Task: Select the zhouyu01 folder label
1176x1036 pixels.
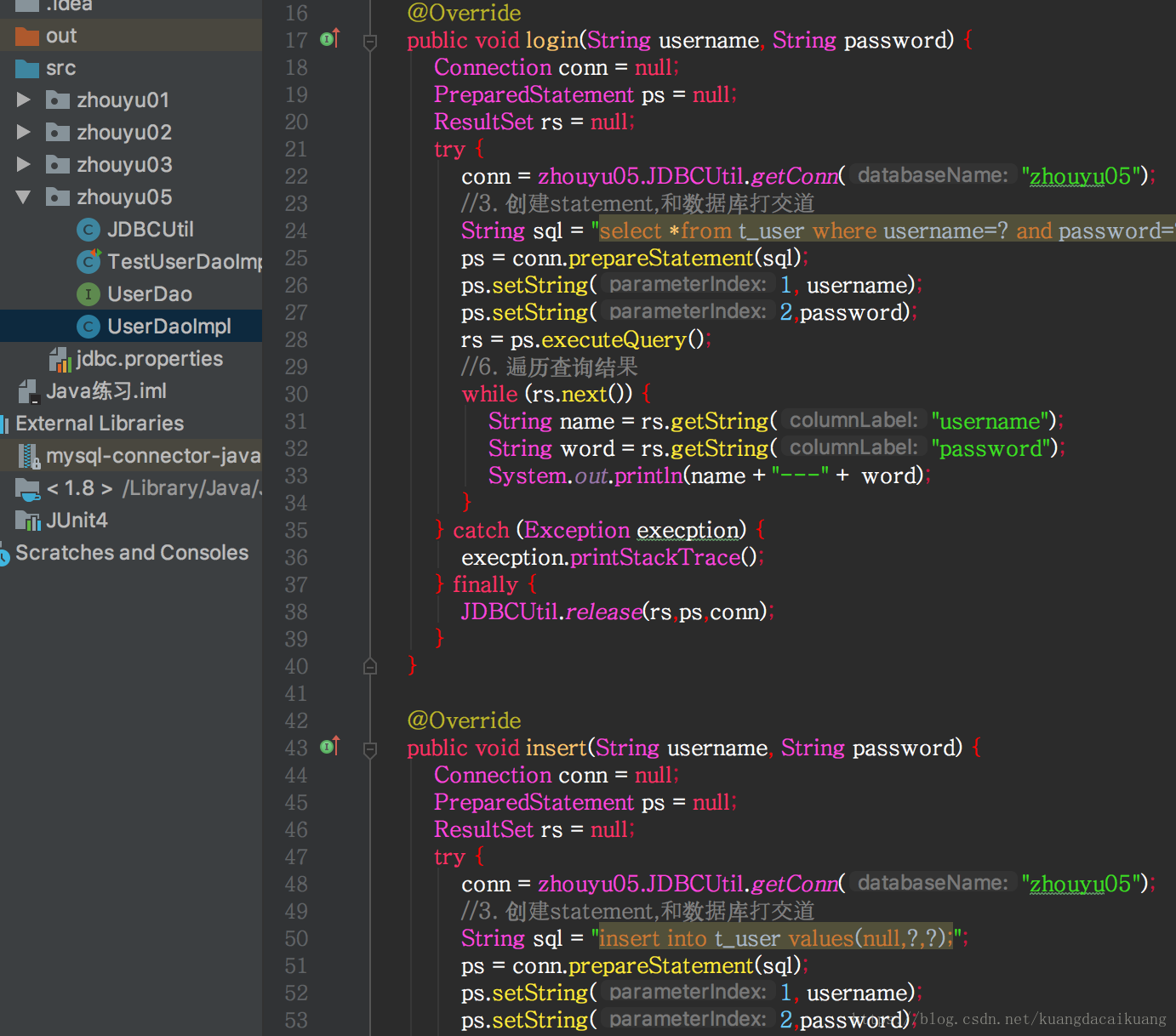Action: coord(123,100)
